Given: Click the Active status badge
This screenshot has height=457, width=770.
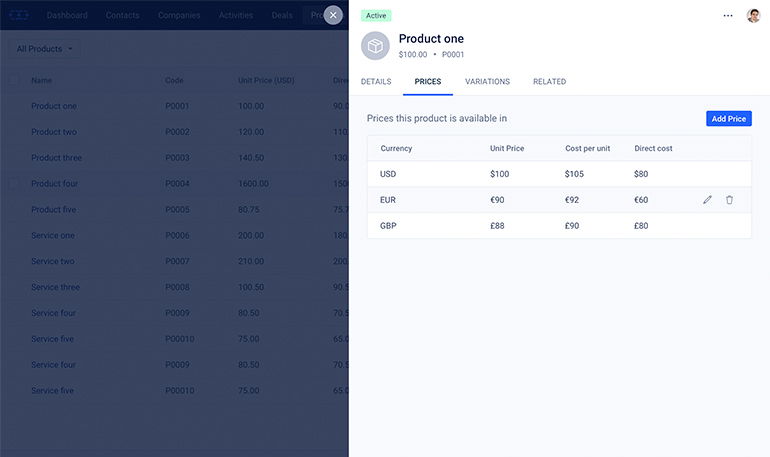Looking at the screenshot, I should [376, 16].
